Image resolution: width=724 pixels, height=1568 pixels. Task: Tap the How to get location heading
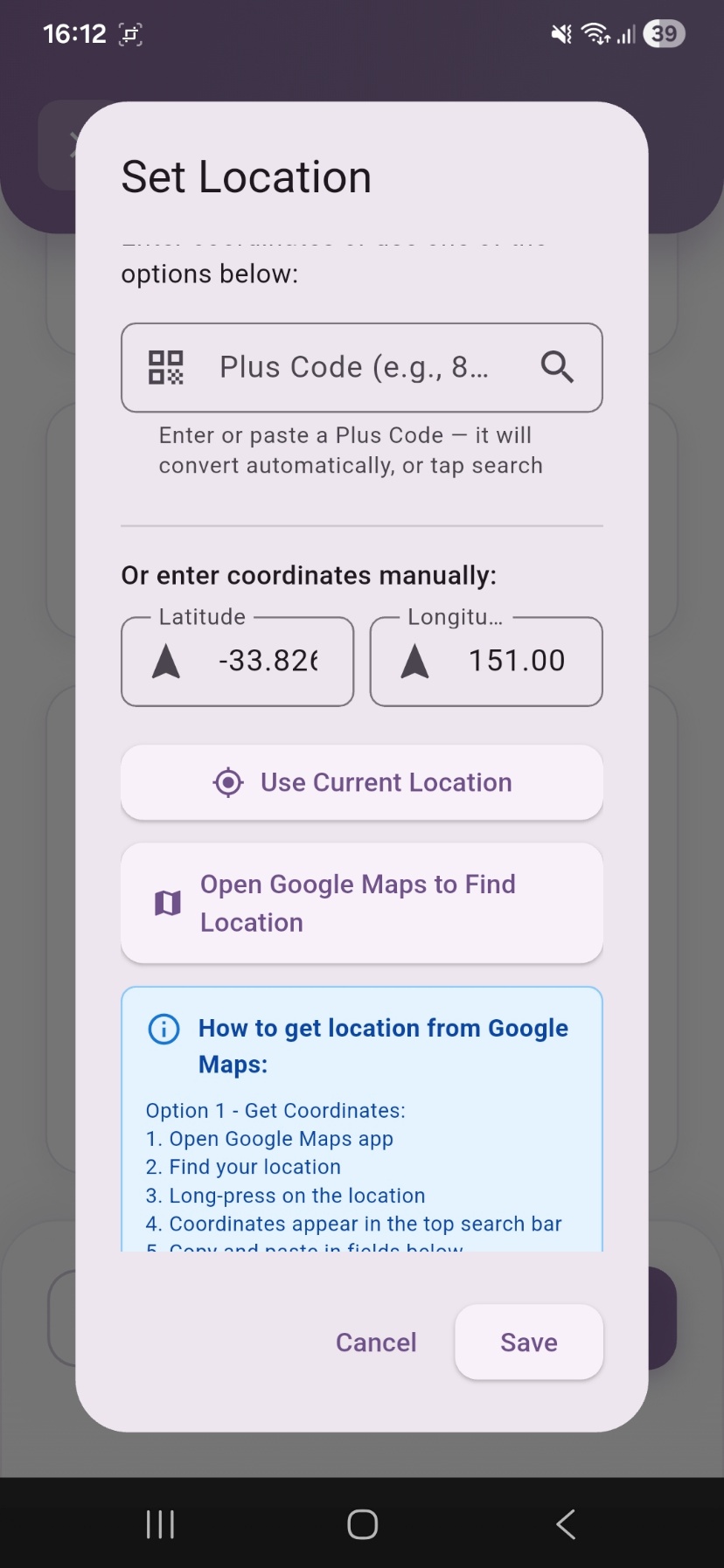click(383, 1046)
